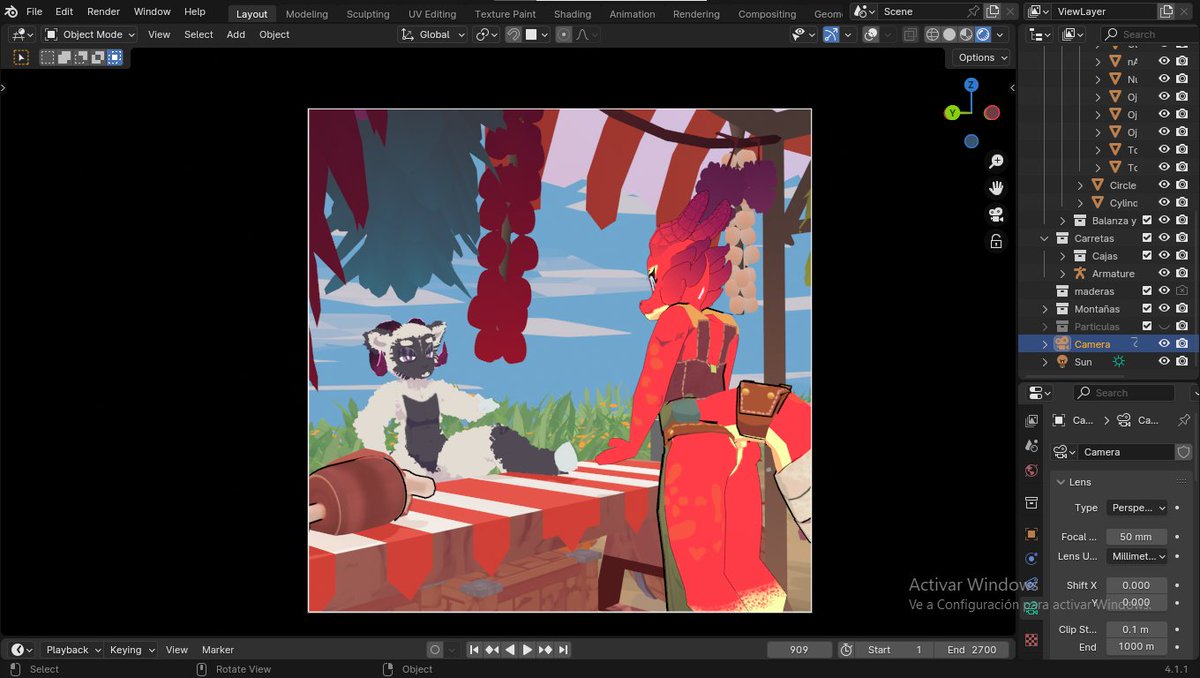Open the lens Type Perspective dropdown
This screenshot has width=1200, height=678.
[1136, 508]
